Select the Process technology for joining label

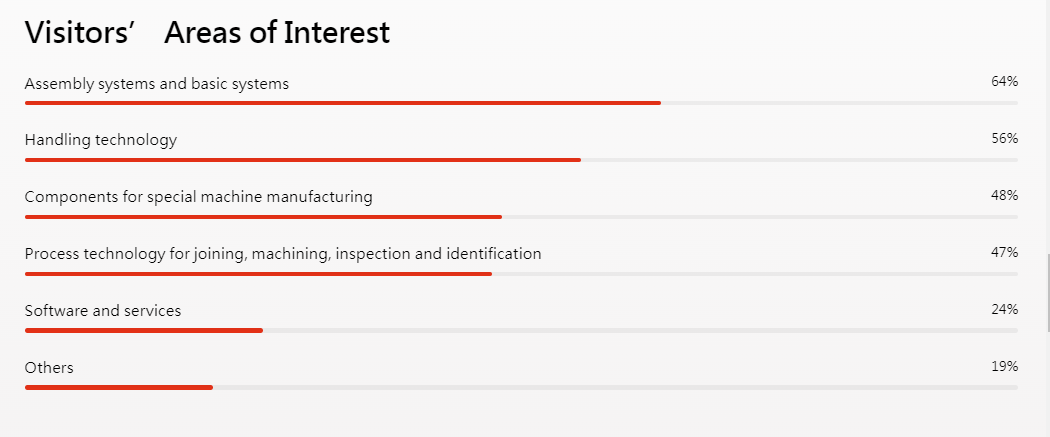click(283, 254)
